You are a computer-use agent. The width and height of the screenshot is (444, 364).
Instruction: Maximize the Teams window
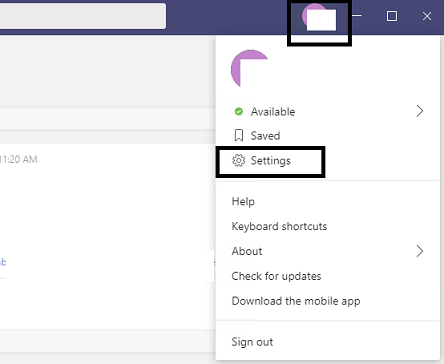tap(392, 16)
